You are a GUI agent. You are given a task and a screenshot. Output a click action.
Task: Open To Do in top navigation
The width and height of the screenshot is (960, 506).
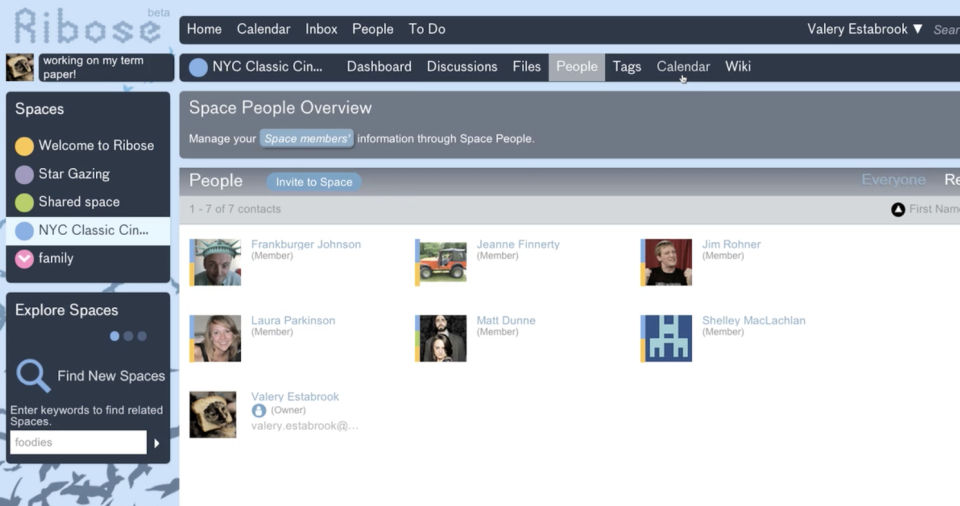point(427,29)
